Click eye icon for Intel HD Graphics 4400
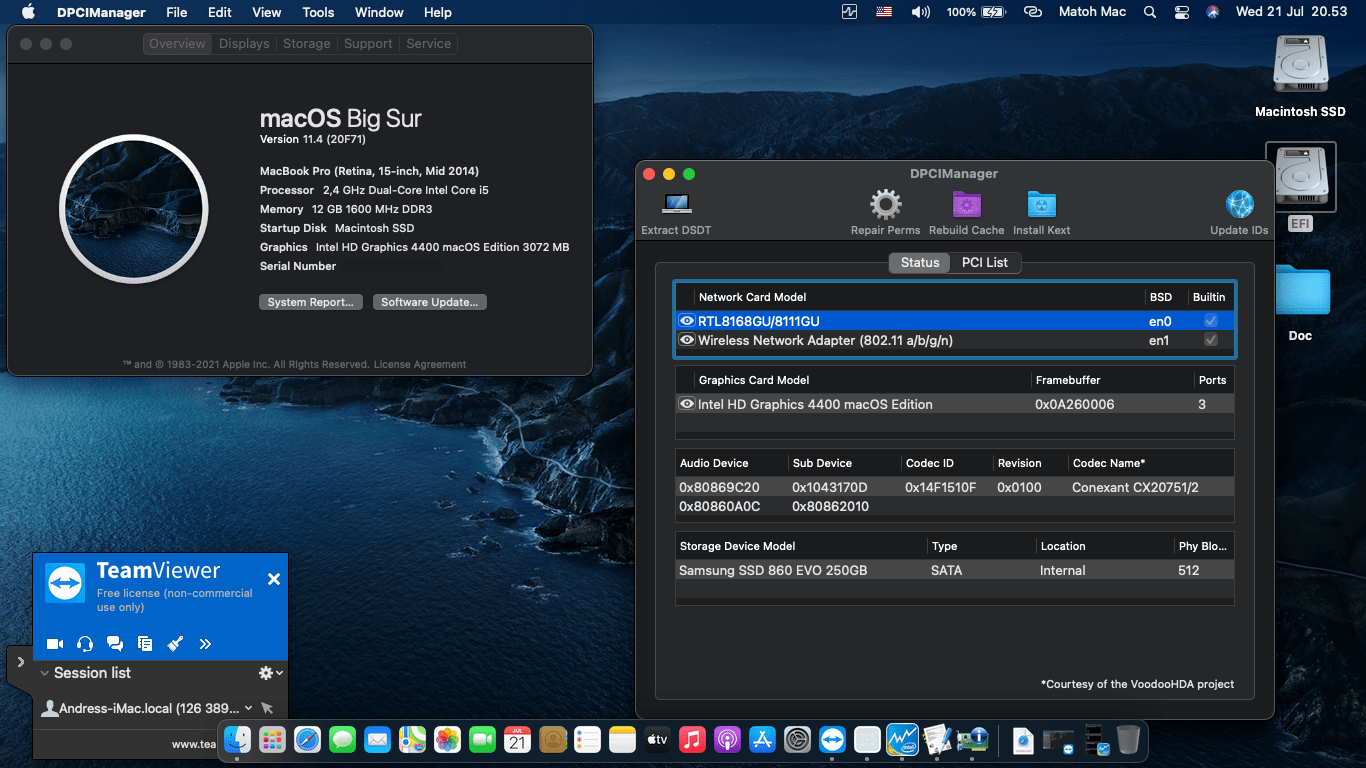 (687, 404)
